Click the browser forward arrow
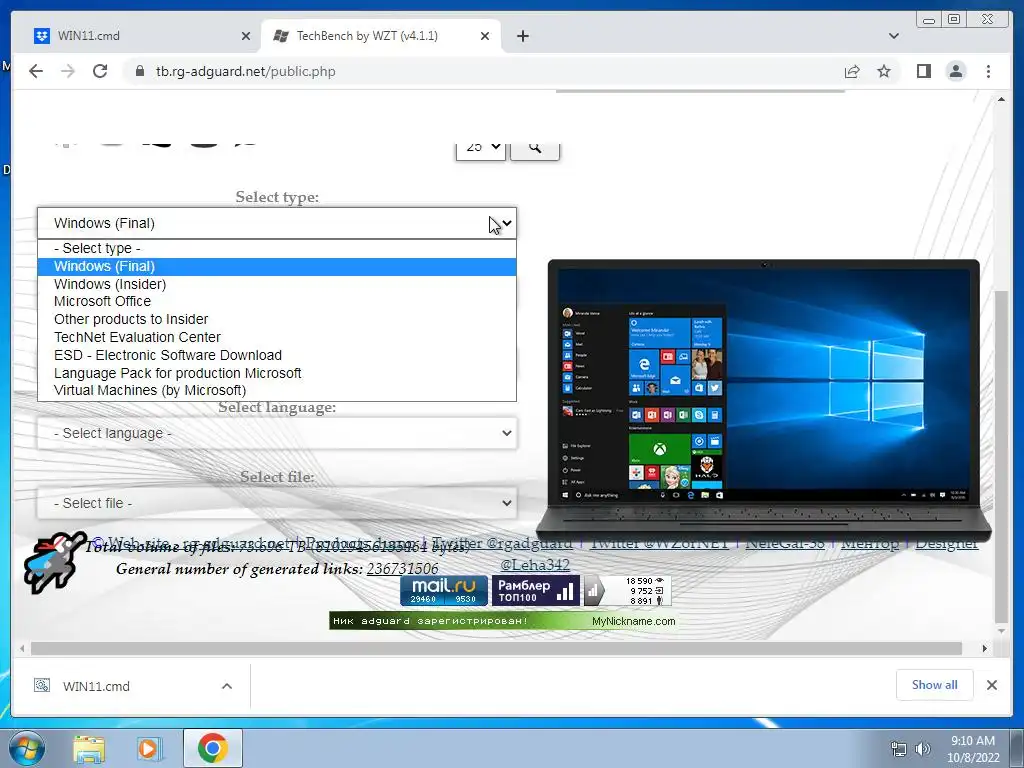 68,71
